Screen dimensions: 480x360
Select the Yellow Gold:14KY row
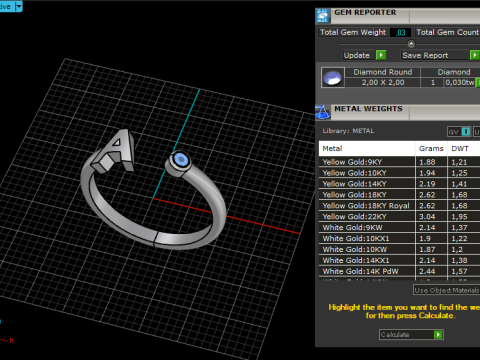(399, 184)
